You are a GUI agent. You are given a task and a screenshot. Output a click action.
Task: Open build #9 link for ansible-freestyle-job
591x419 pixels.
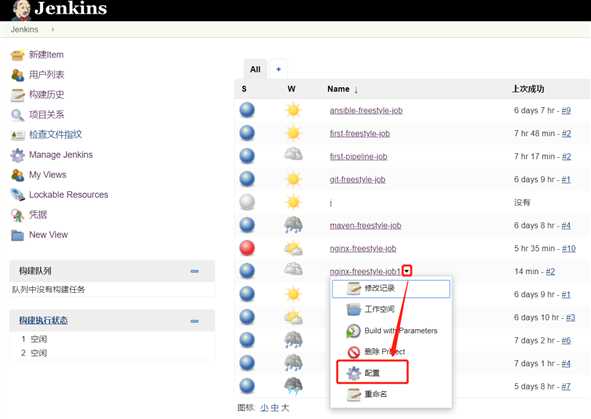point(566,110)
